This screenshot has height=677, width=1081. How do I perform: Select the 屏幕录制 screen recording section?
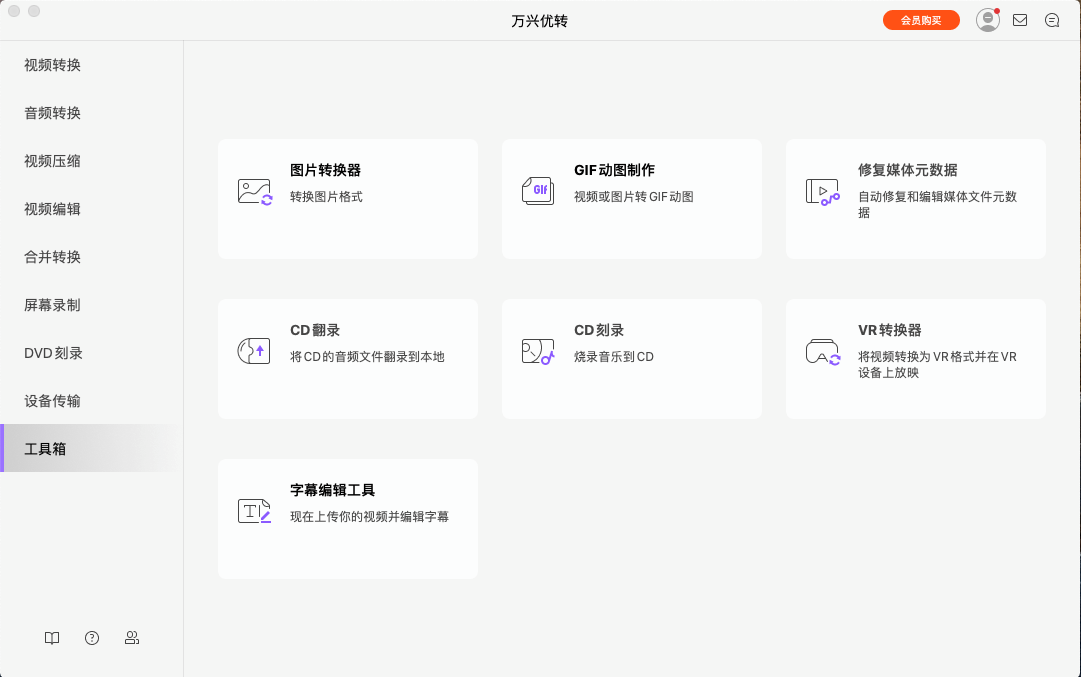point(51,304)
